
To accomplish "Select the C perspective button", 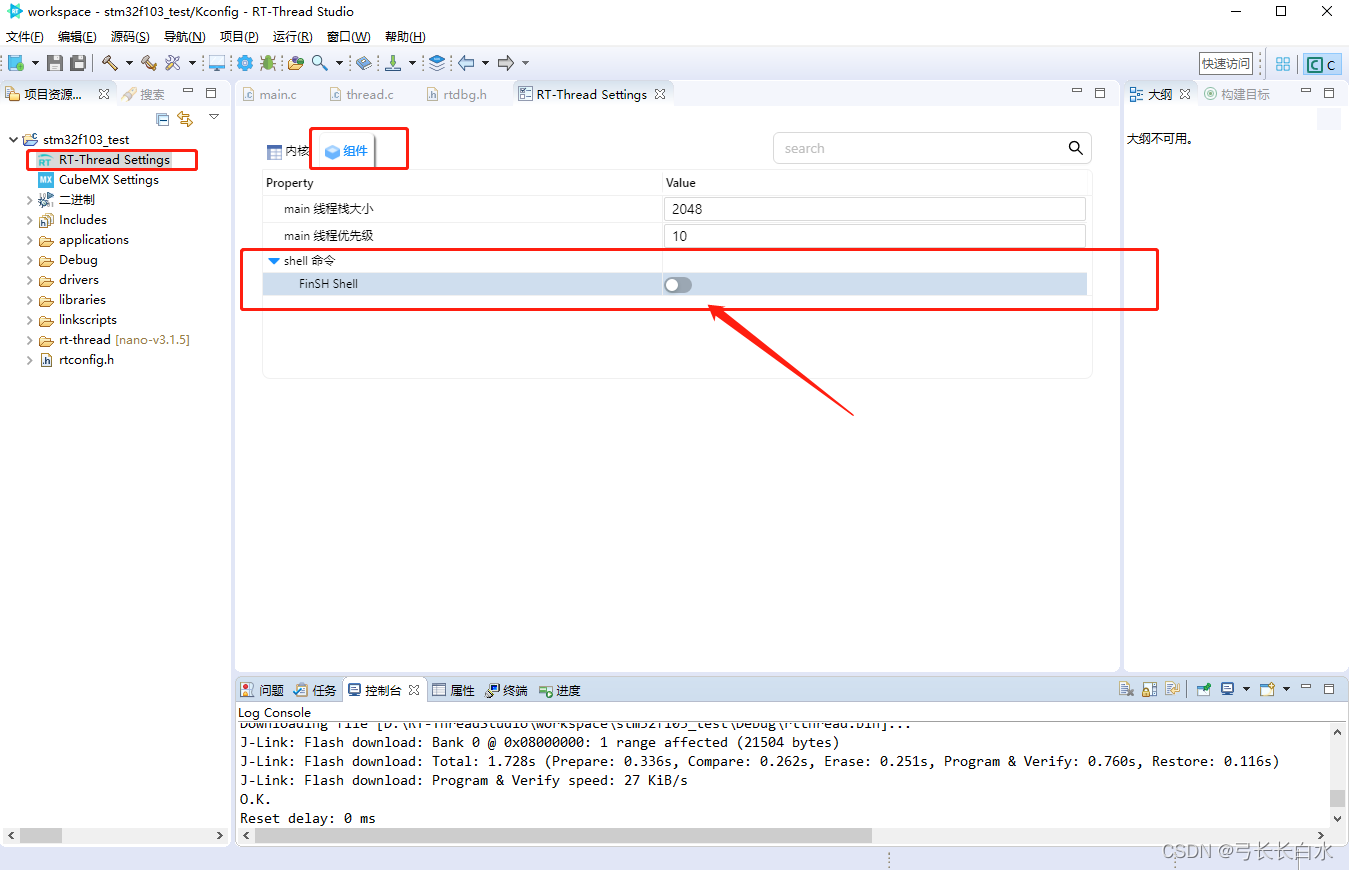I will [x=1322, y=64].
